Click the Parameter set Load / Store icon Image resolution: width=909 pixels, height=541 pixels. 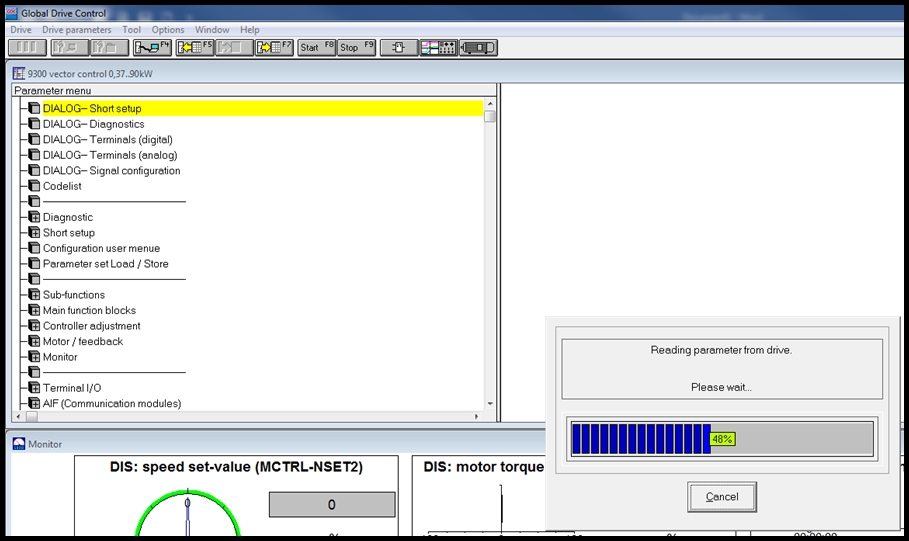(x=34, y=264)
